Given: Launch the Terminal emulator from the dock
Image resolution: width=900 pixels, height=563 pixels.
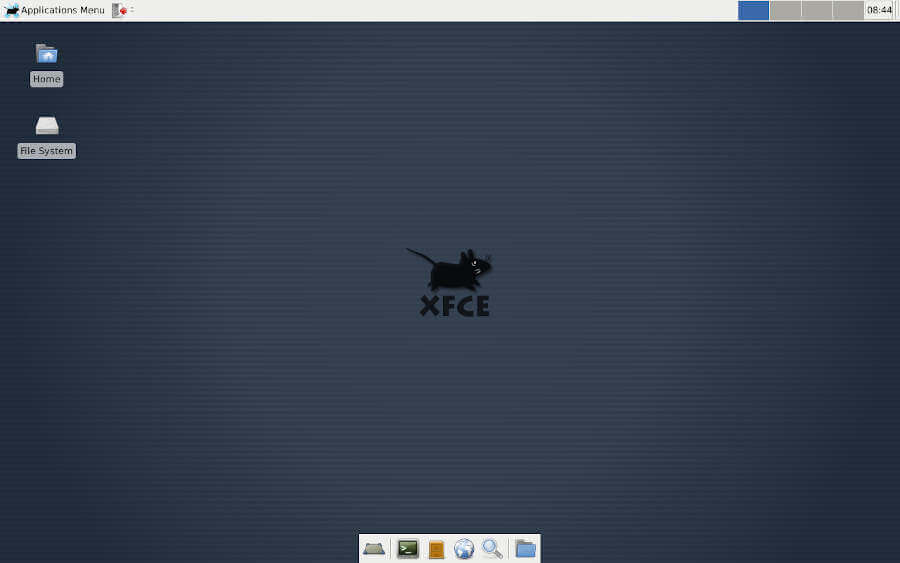Looking at the screenshot, I should click(x=408, y=549).
